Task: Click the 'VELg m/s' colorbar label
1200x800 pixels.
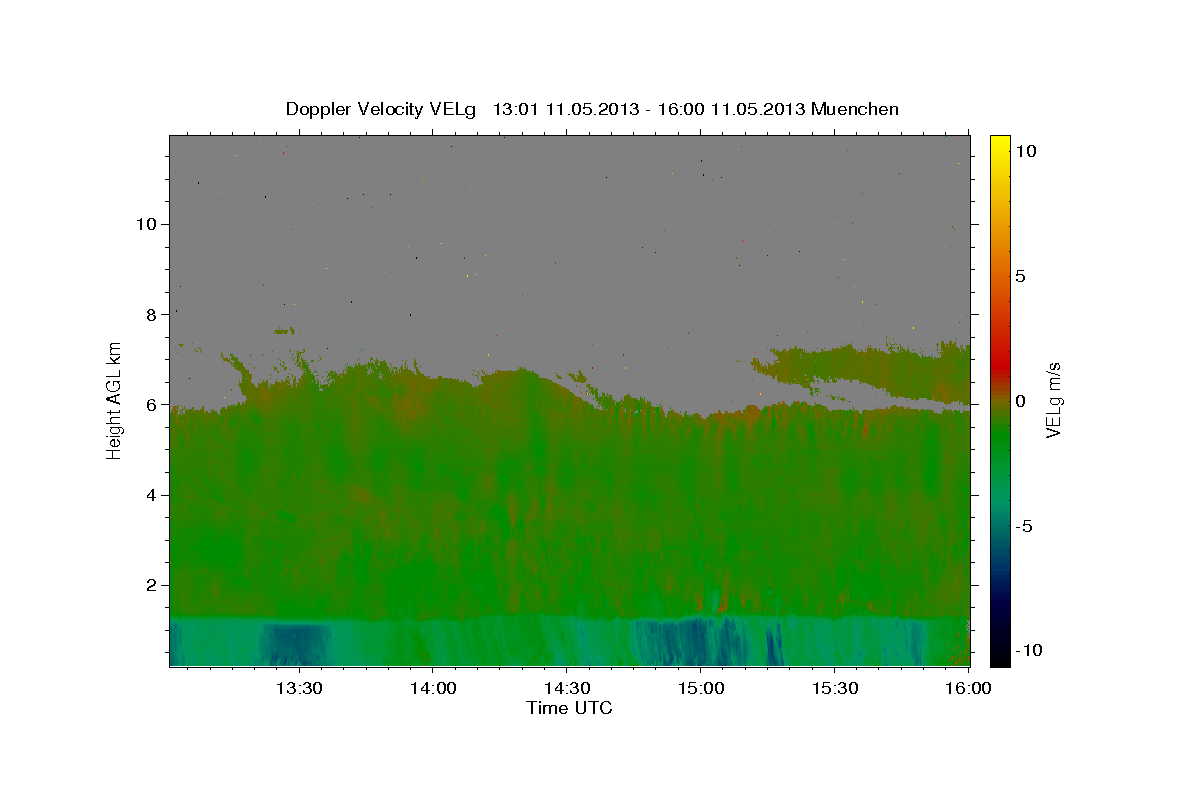Action: tap(1054, 401)
